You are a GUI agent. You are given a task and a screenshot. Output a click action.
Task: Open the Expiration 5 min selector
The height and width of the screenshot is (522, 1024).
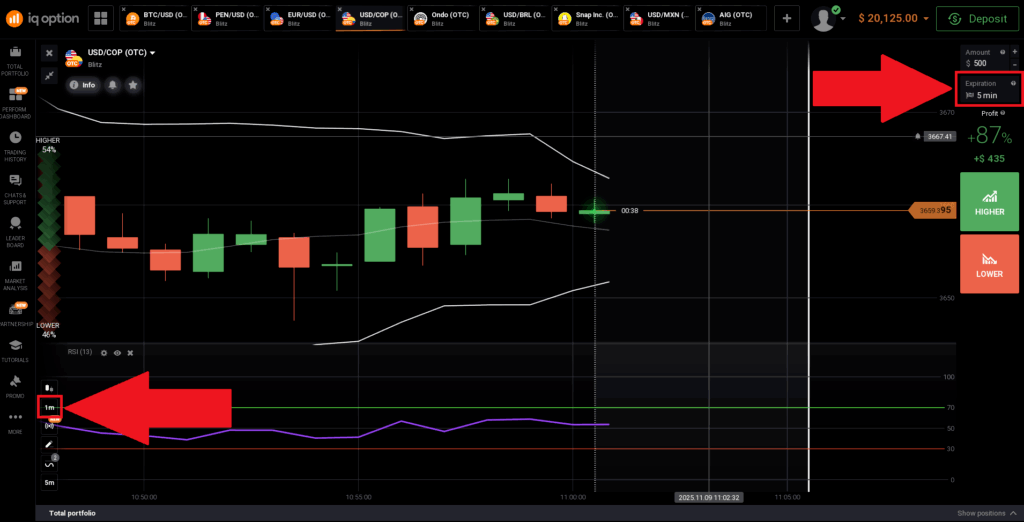pyautogui.click(x=989, y=89)
